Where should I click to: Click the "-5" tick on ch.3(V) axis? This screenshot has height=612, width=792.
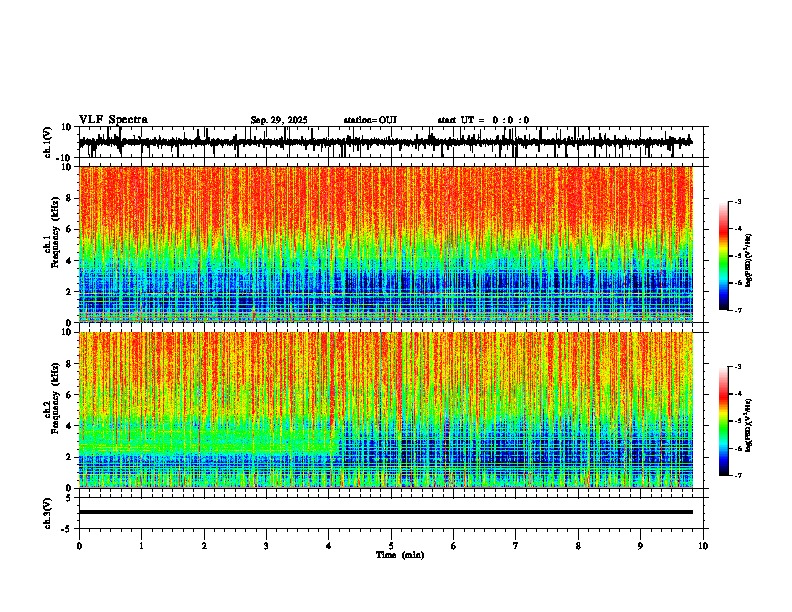coord(67,529)
